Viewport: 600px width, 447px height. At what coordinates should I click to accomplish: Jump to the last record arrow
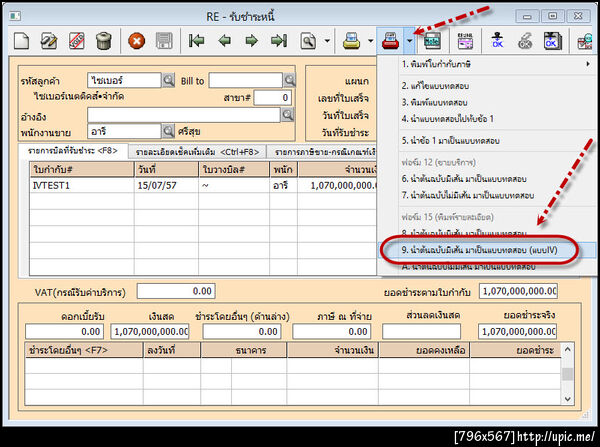tap(279, 41)
